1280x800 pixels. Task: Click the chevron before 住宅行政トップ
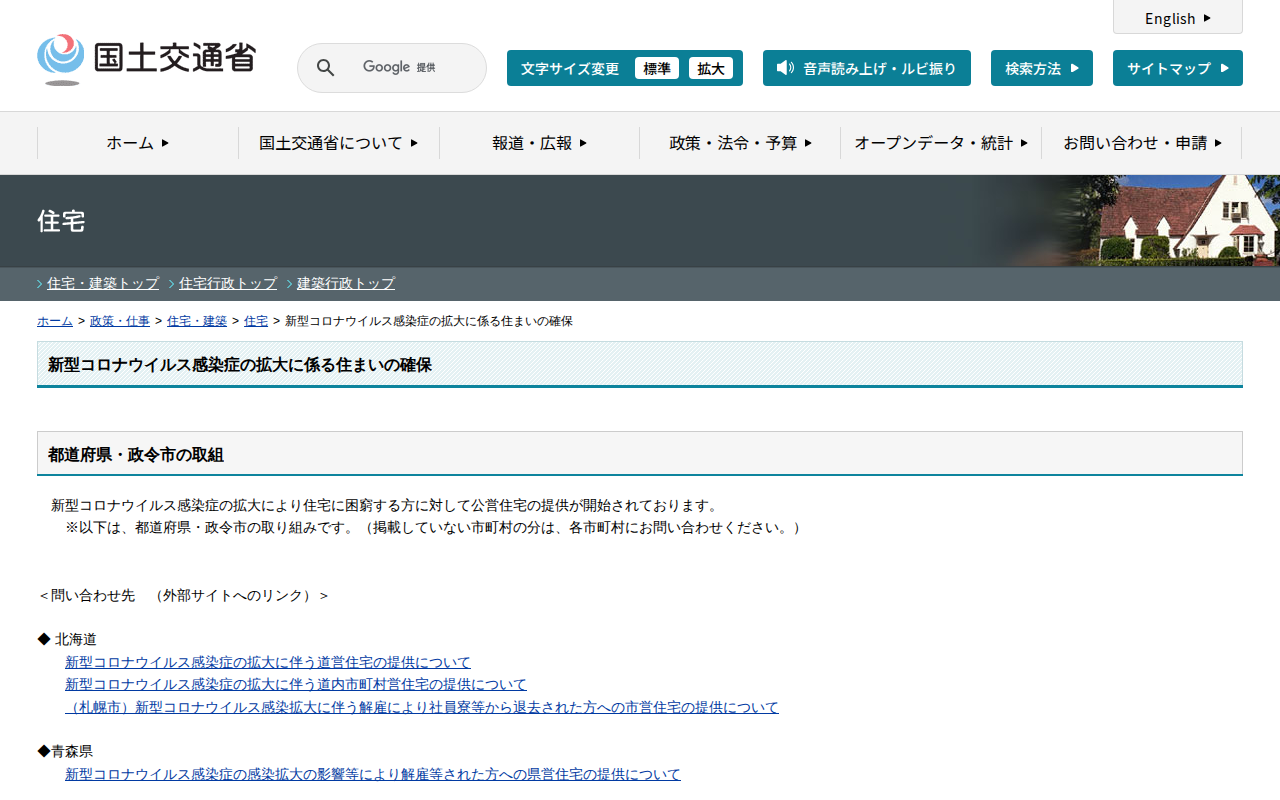pyautogui.click(x=172, y=284)
